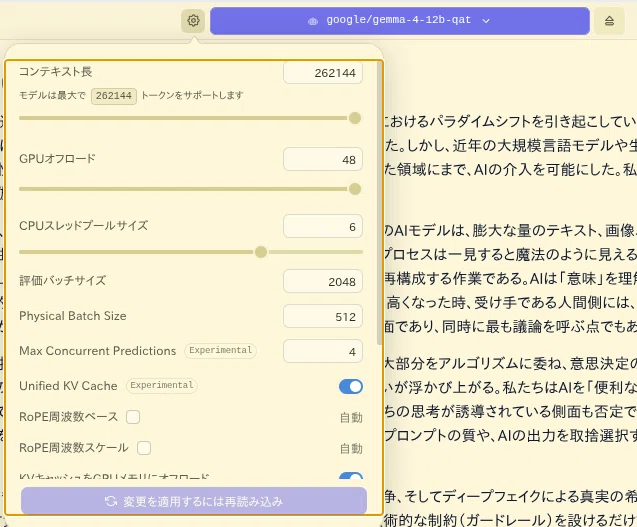
Task: Click the brain icon next to the model name
Action: [x=313, y=21]
